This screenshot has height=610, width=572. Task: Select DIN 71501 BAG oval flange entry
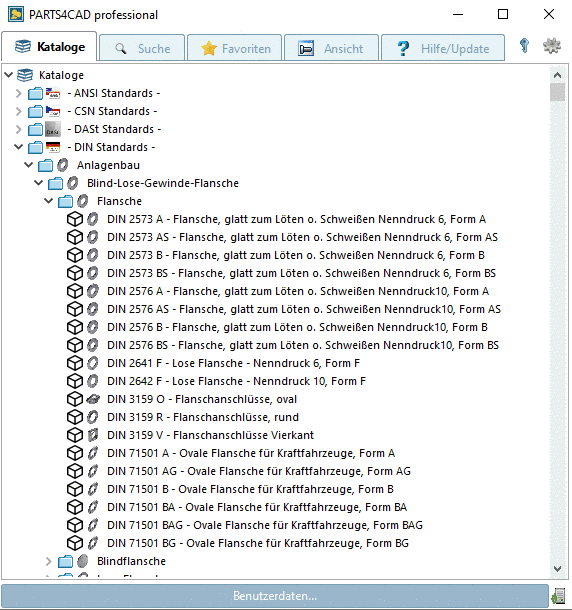coord(265,525)
